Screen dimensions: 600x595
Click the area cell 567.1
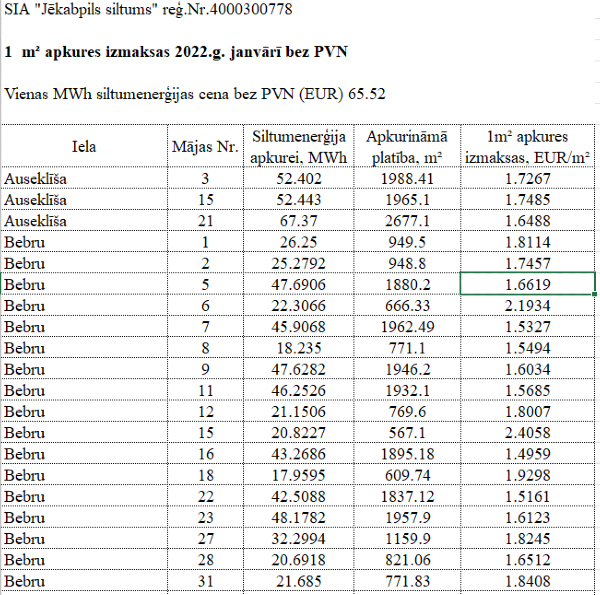[407, 432]
